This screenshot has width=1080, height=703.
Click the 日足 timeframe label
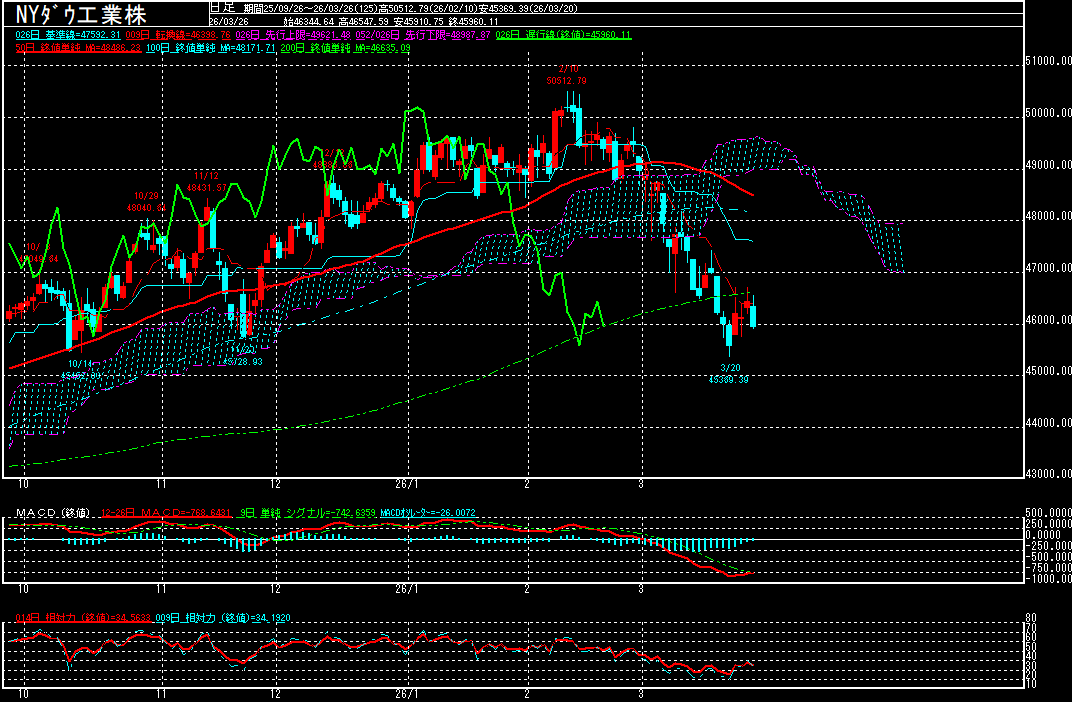pyautogui.click(x=222, y=7)
